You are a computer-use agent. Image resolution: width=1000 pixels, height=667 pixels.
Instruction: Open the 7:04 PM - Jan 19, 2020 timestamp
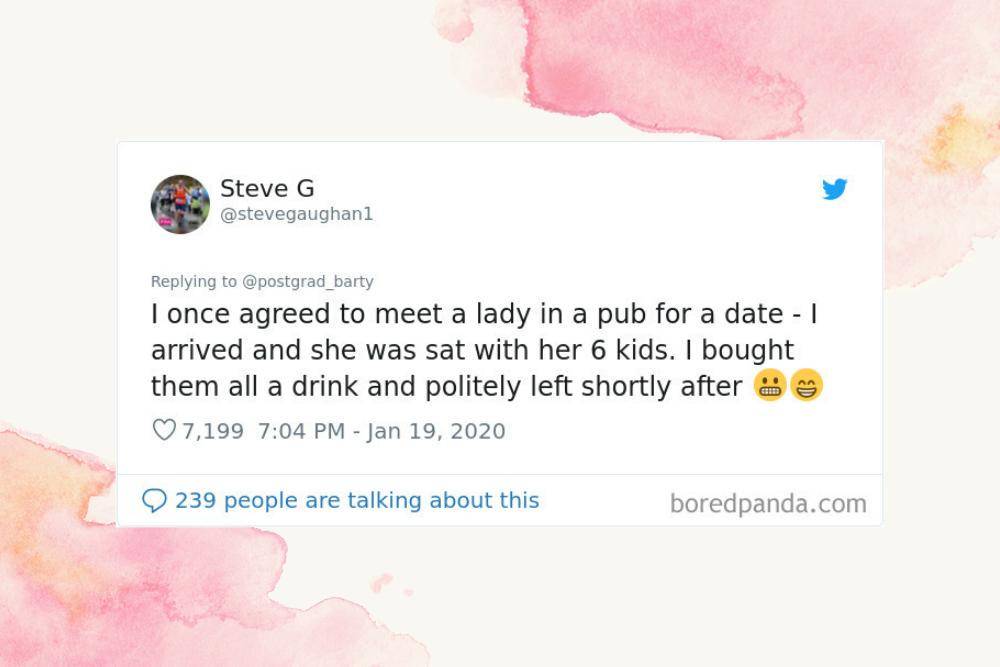tap(381, 431)
